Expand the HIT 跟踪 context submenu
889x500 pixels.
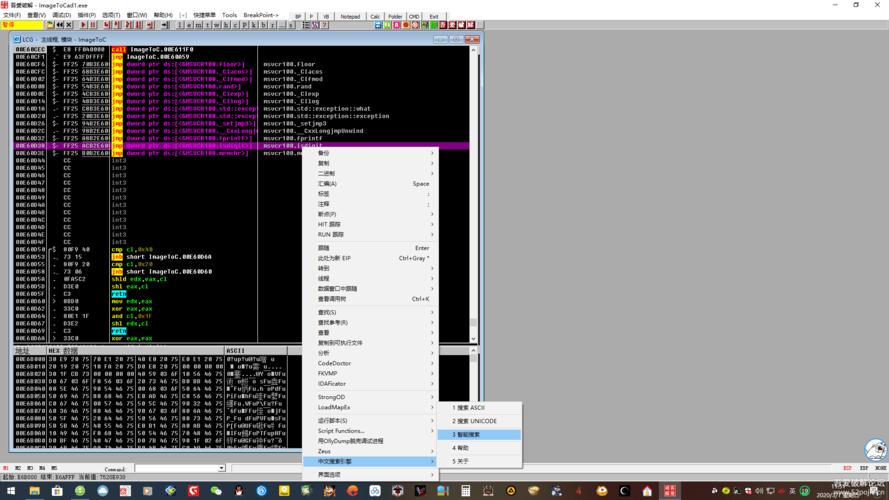point(370,224)
